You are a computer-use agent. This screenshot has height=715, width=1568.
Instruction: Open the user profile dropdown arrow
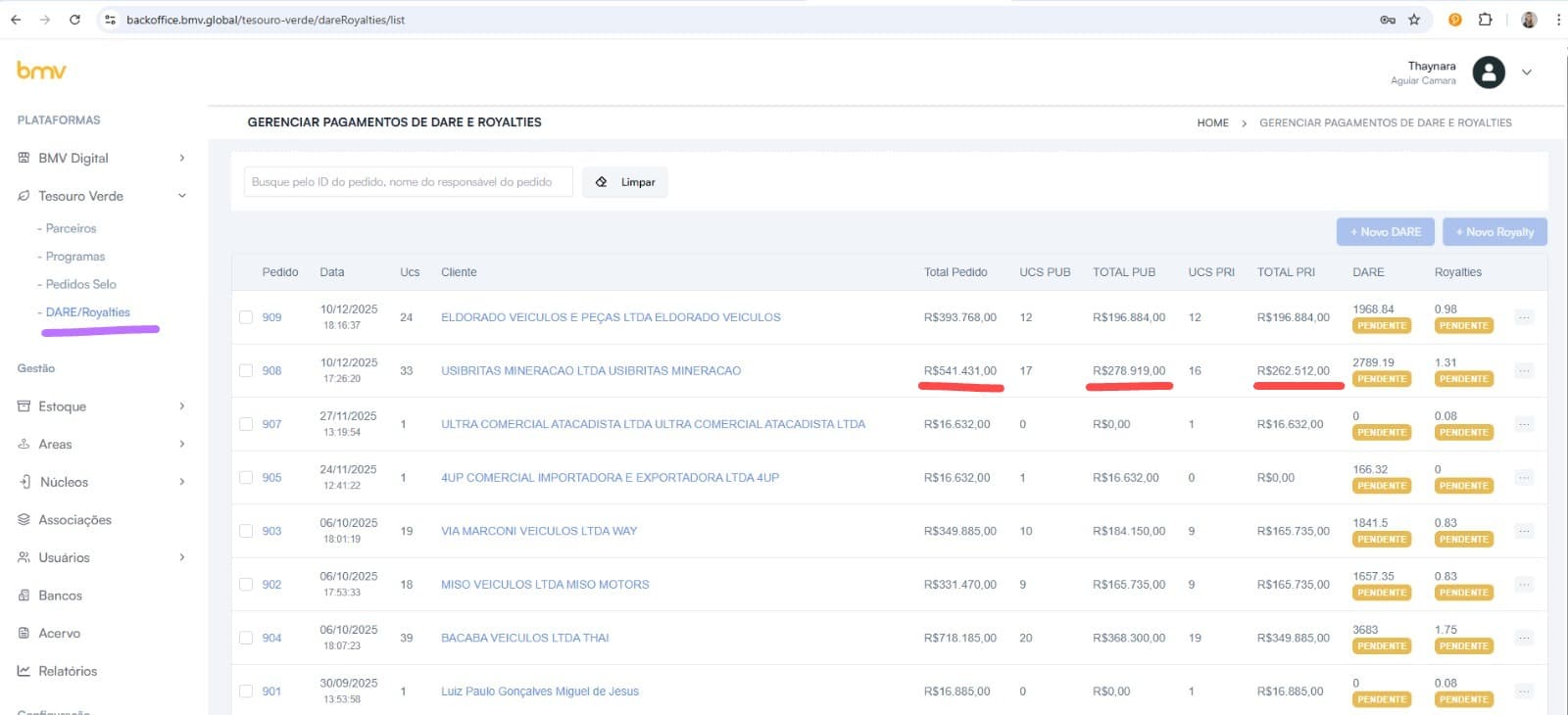(x=1527, y=72)
